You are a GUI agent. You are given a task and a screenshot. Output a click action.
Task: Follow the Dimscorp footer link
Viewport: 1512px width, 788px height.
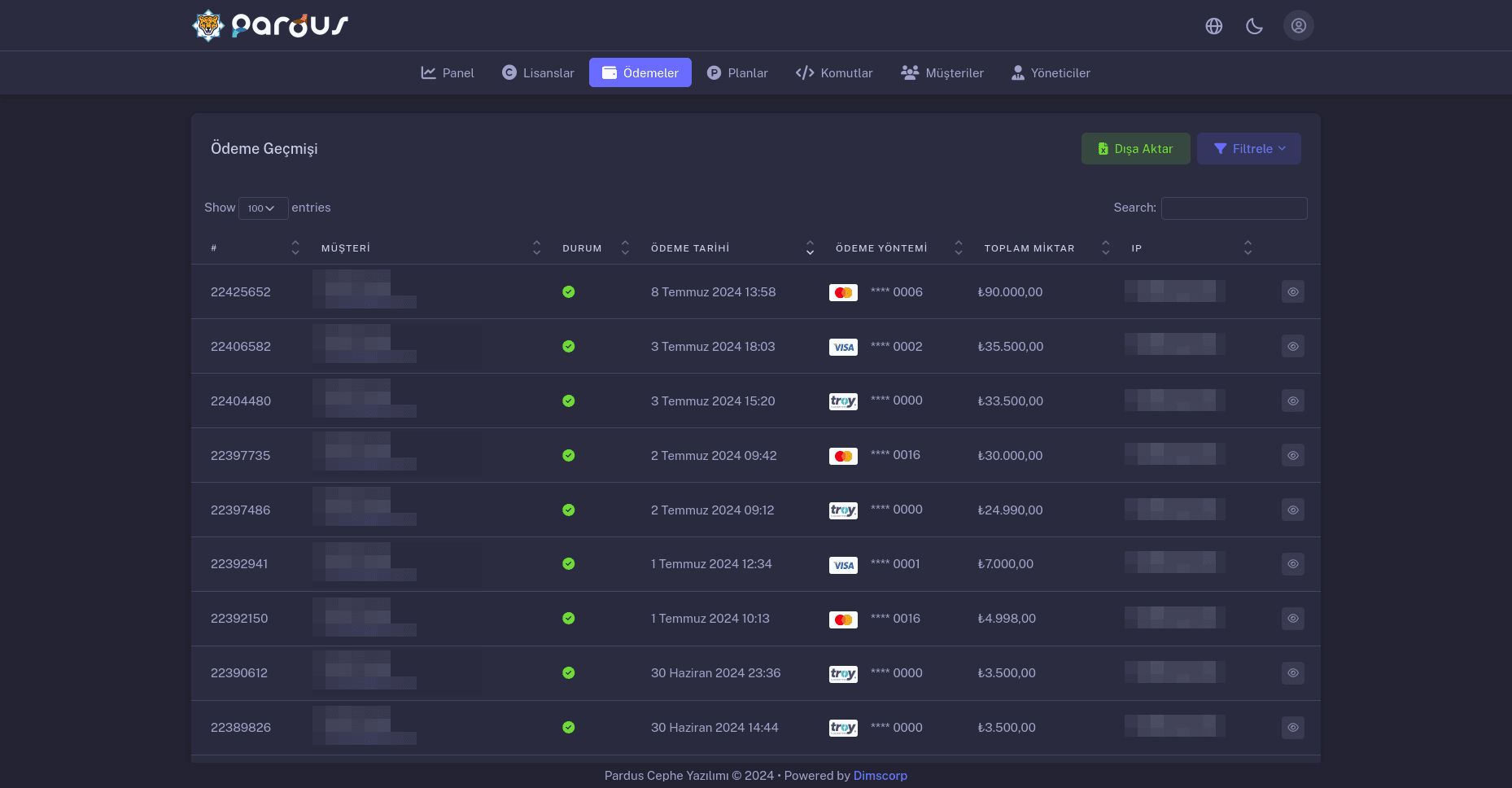click(x=880, y=776)
